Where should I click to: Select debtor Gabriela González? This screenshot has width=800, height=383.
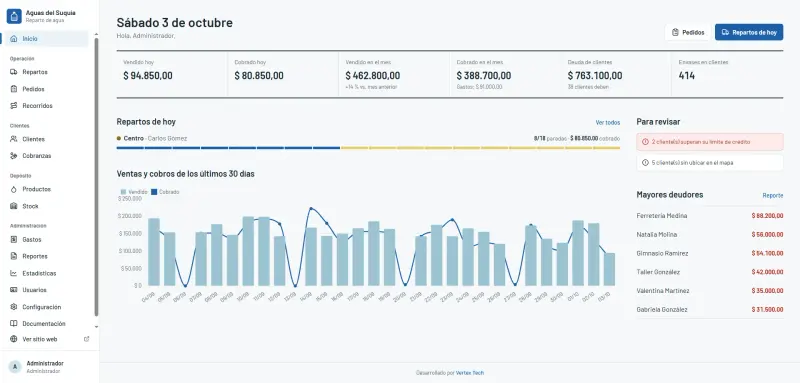pos(710,310)
